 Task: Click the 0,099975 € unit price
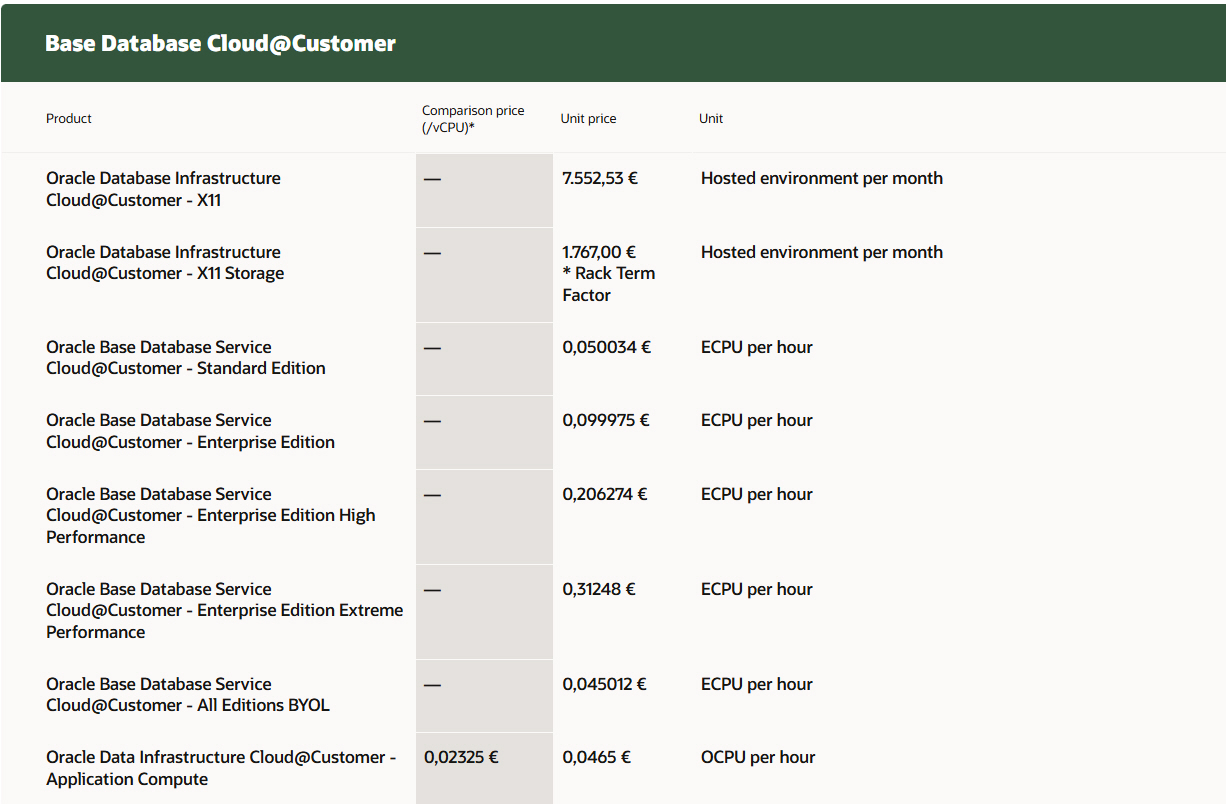[606, 420]
